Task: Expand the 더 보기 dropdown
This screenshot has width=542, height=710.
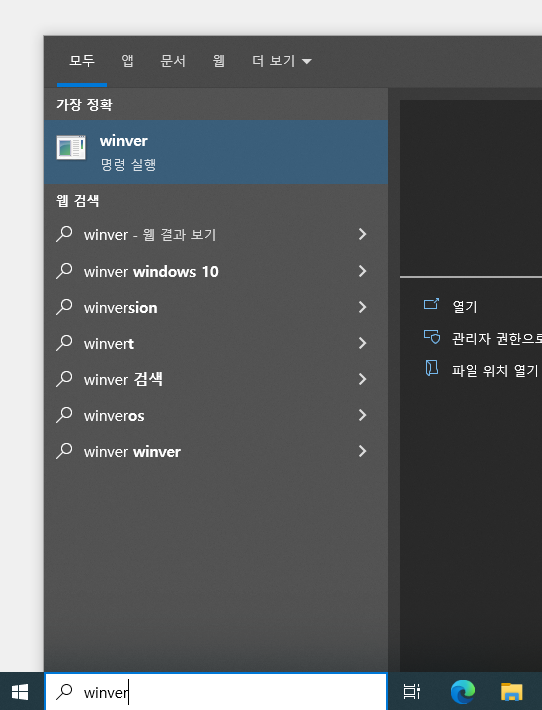Action: [x=282, y=60]
